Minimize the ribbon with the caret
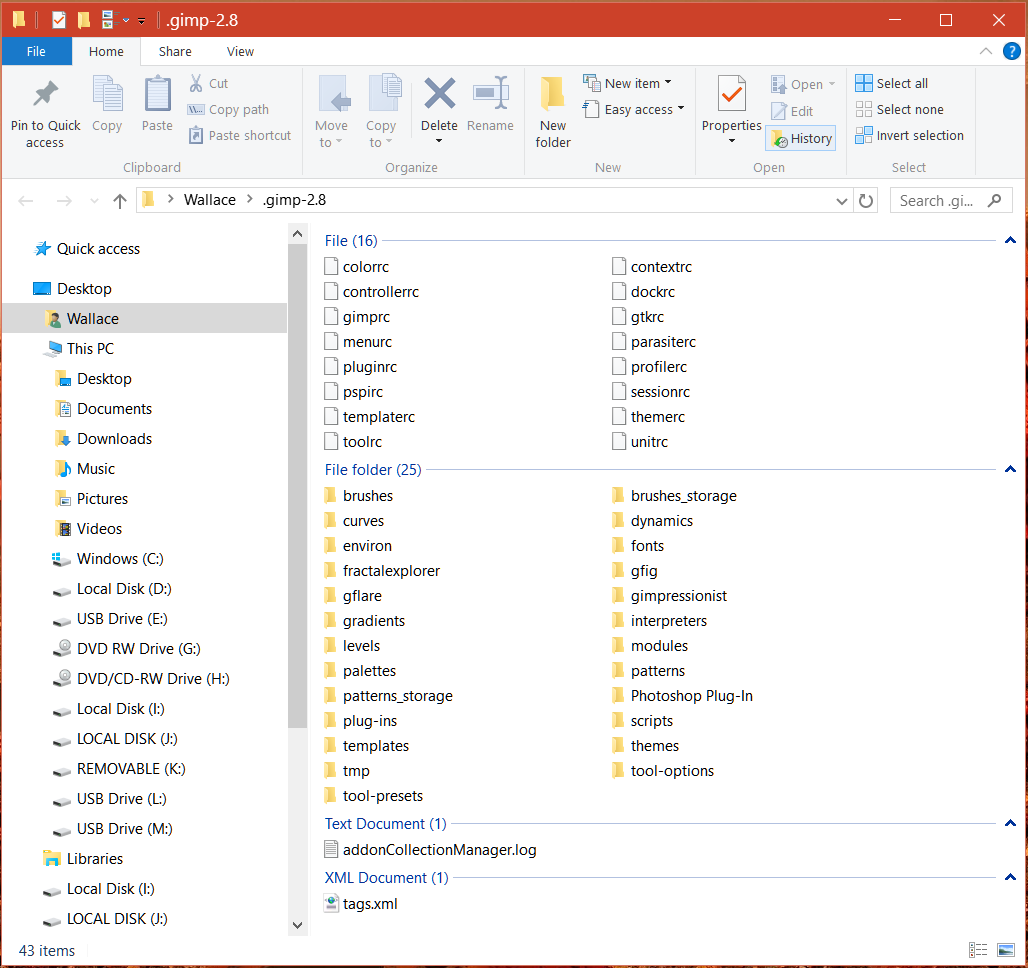The image size is (1028, 968). [985, 51]
